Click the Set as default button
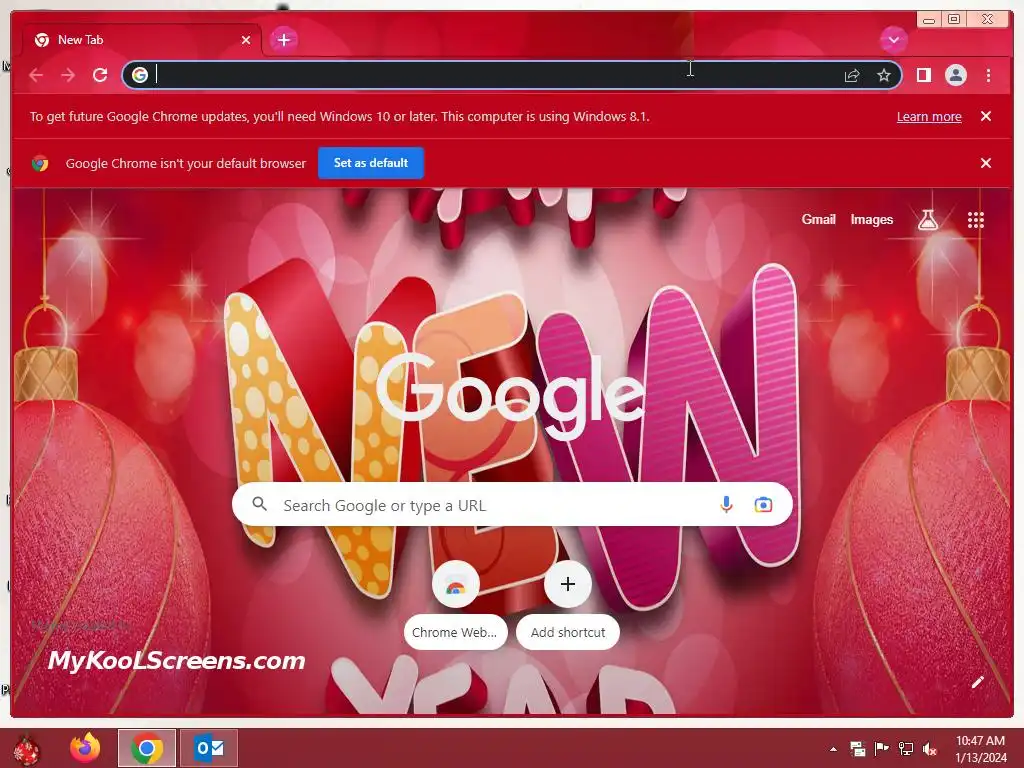This screenshot has height=768, width=1024. point(371,163)
